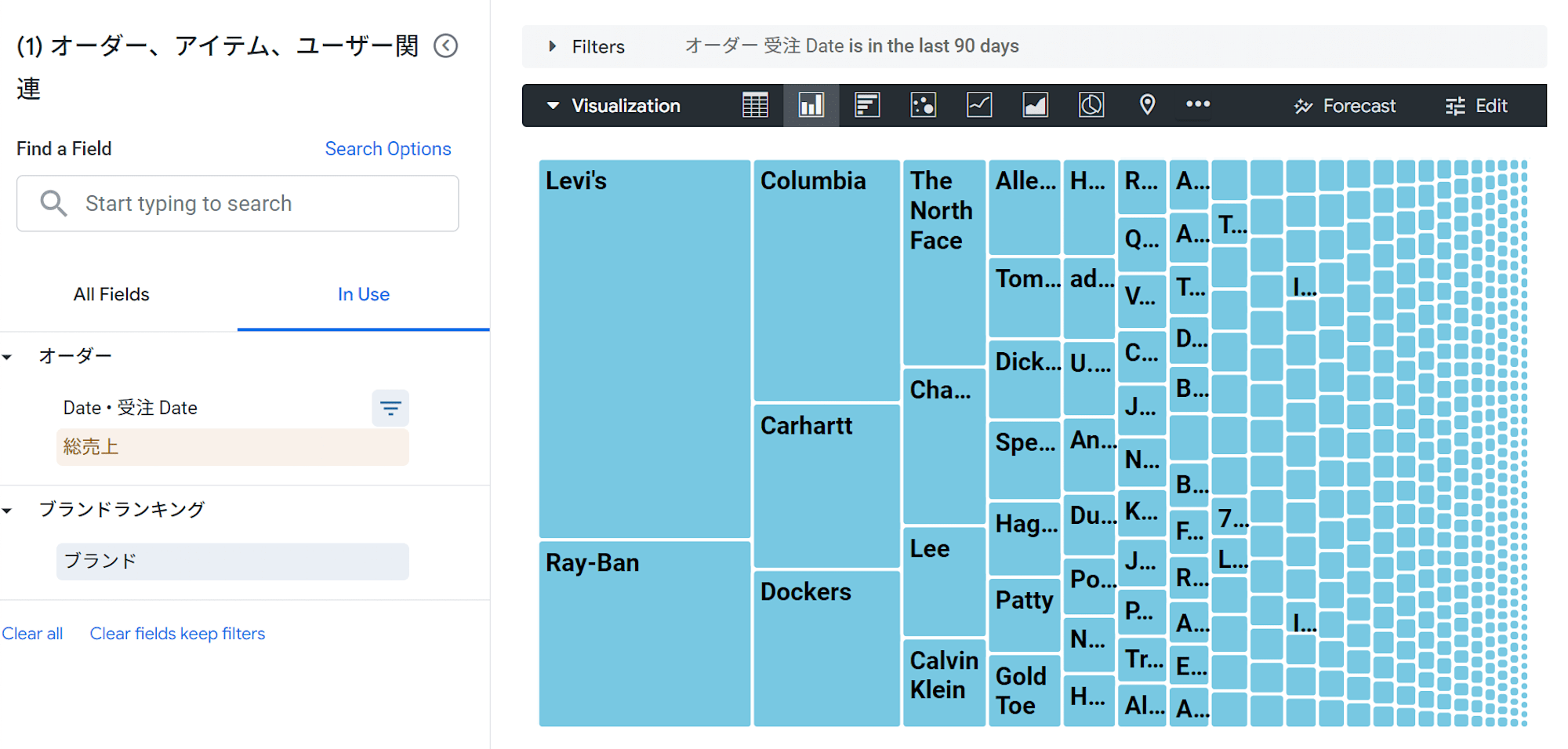Viewport: 1568px width, 749px height.
Task: Click the Gold Toe treemap block
Action: pos(1025,691)
